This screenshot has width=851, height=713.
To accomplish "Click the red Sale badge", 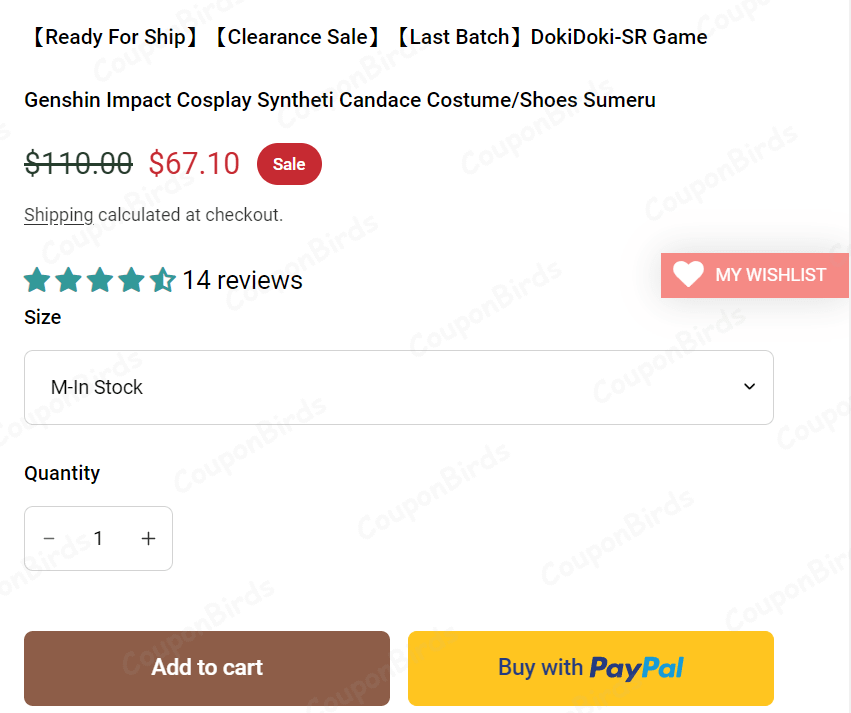I will click(289, 163).
